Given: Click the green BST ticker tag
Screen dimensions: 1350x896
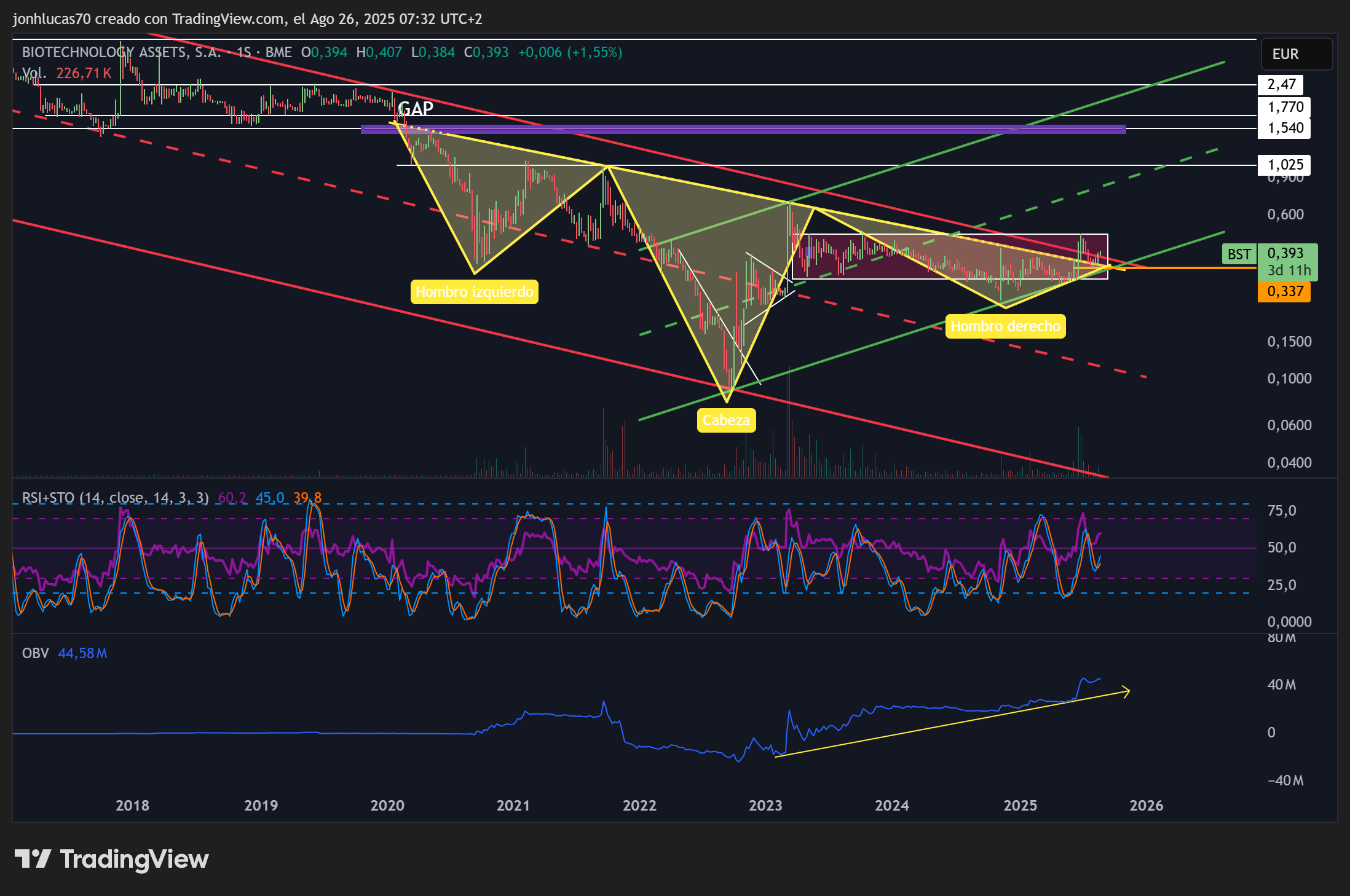Looking at the screenshot, I should coord(1239,254).
